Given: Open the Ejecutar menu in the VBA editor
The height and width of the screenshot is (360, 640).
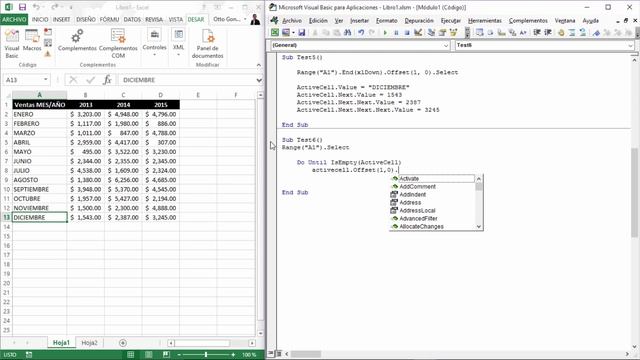Looking at the screenshot, I should [451, 20].
